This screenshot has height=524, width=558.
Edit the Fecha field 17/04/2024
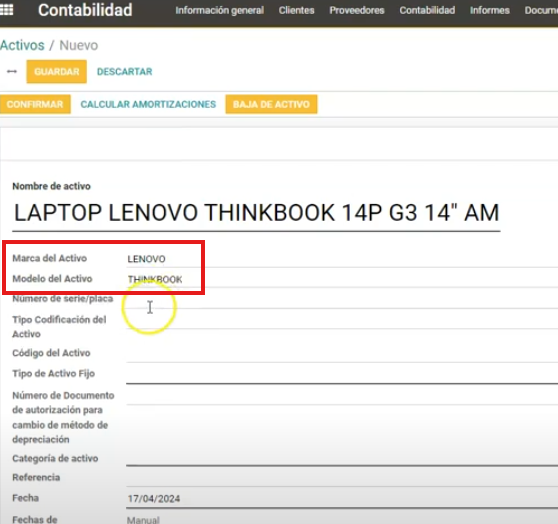[x=342, y=499]
